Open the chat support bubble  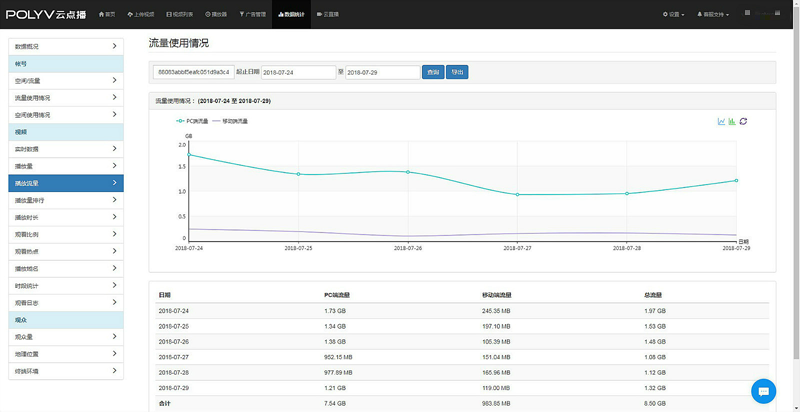[x=764, y=391]
